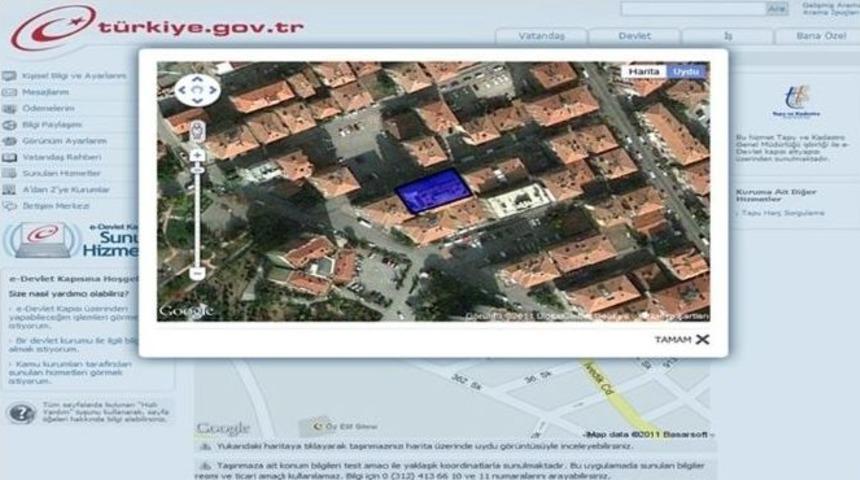Open the Devlet tab
860x480 pixels.
coord(635,36)
